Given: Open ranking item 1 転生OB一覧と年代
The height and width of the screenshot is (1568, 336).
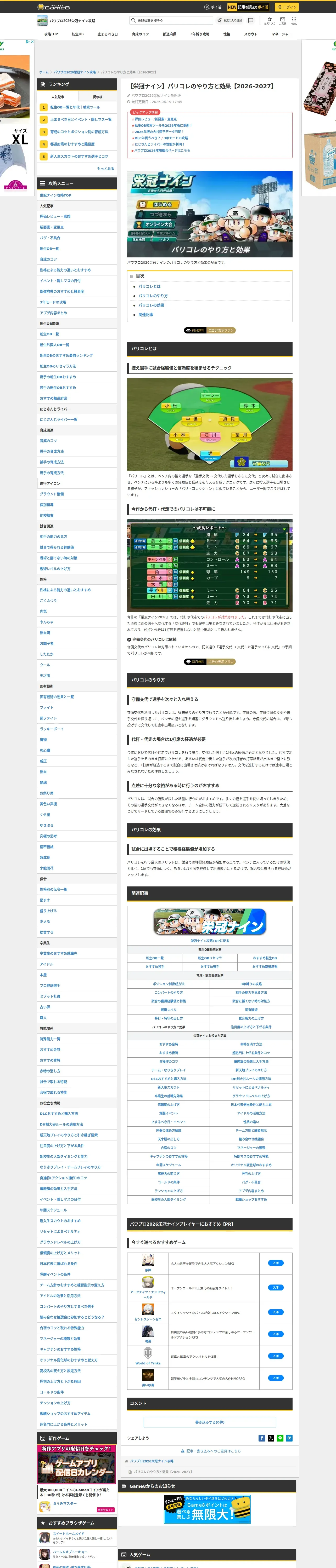Looking at the screenshot, I should click(75, 107).
